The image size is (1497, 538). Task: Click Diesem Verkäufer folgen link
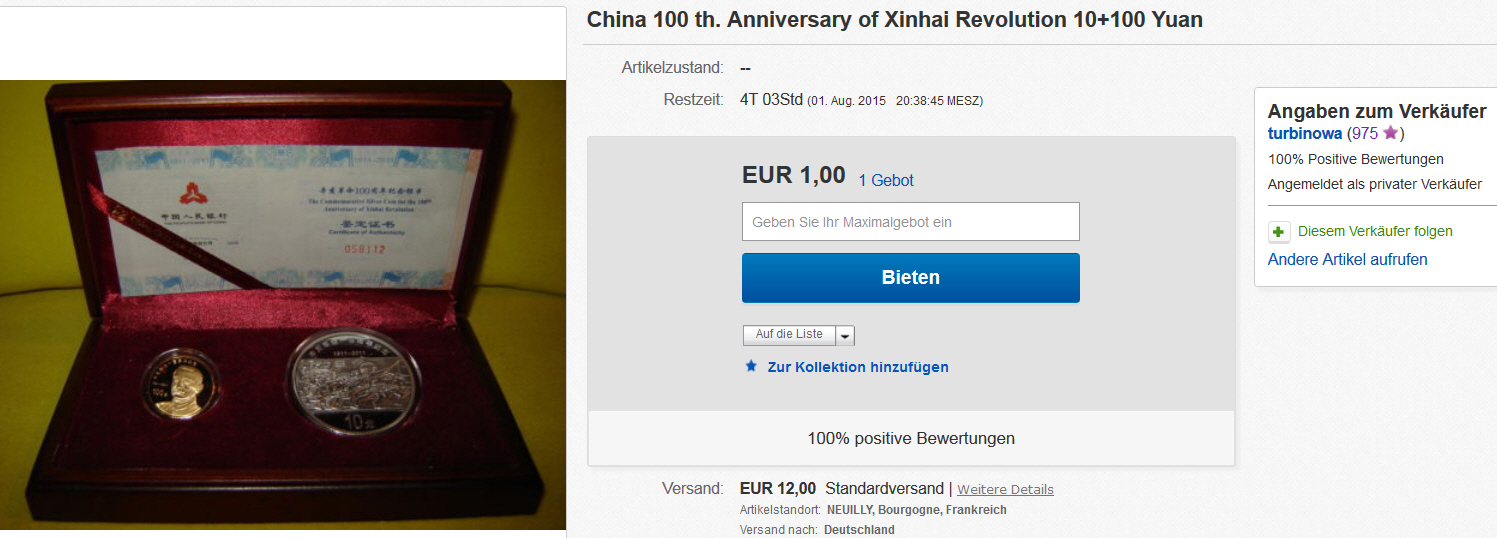(x=1375, y=231)
